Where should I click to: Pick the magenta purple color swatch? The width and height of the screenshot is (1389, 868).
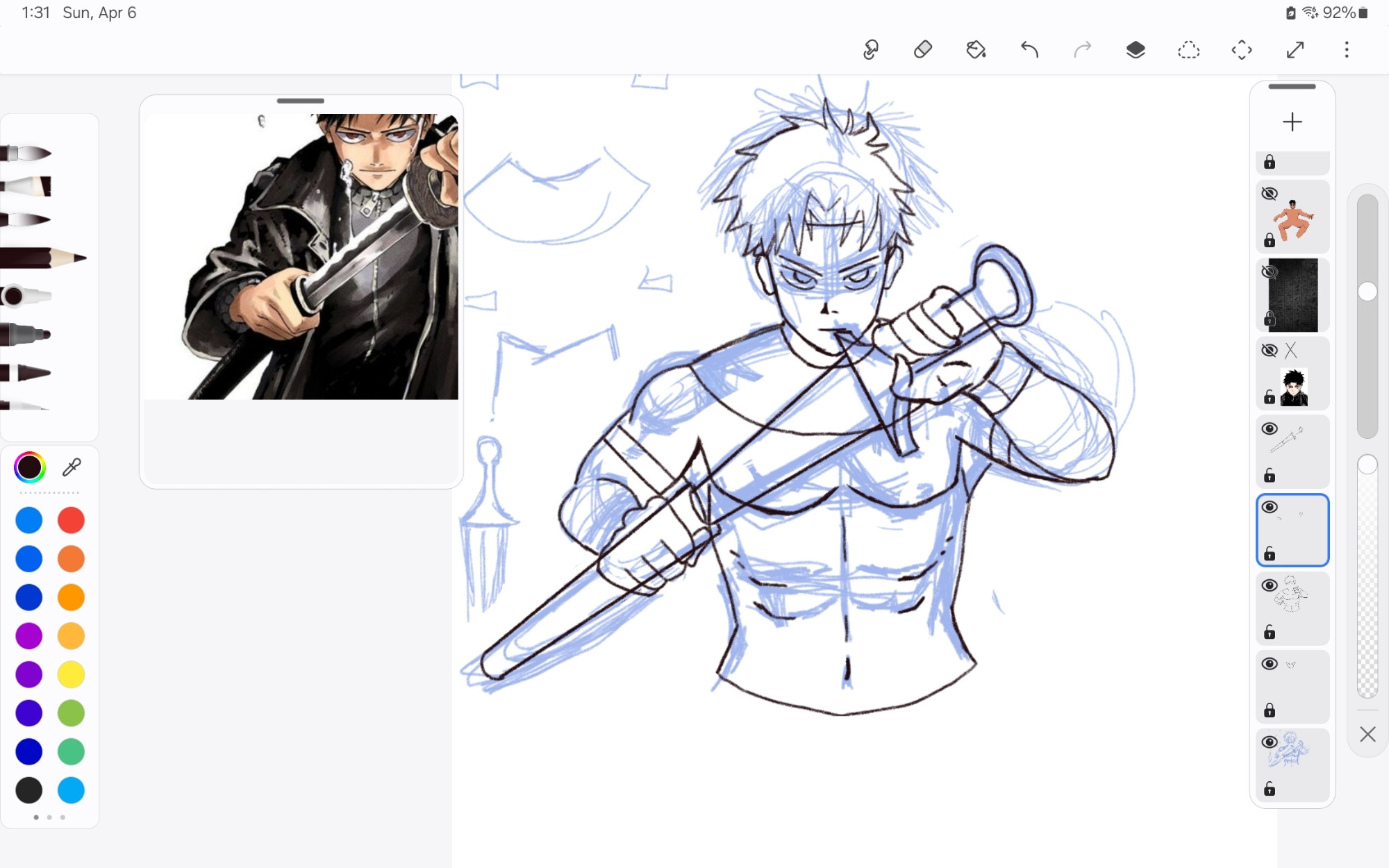pos(29,636)
